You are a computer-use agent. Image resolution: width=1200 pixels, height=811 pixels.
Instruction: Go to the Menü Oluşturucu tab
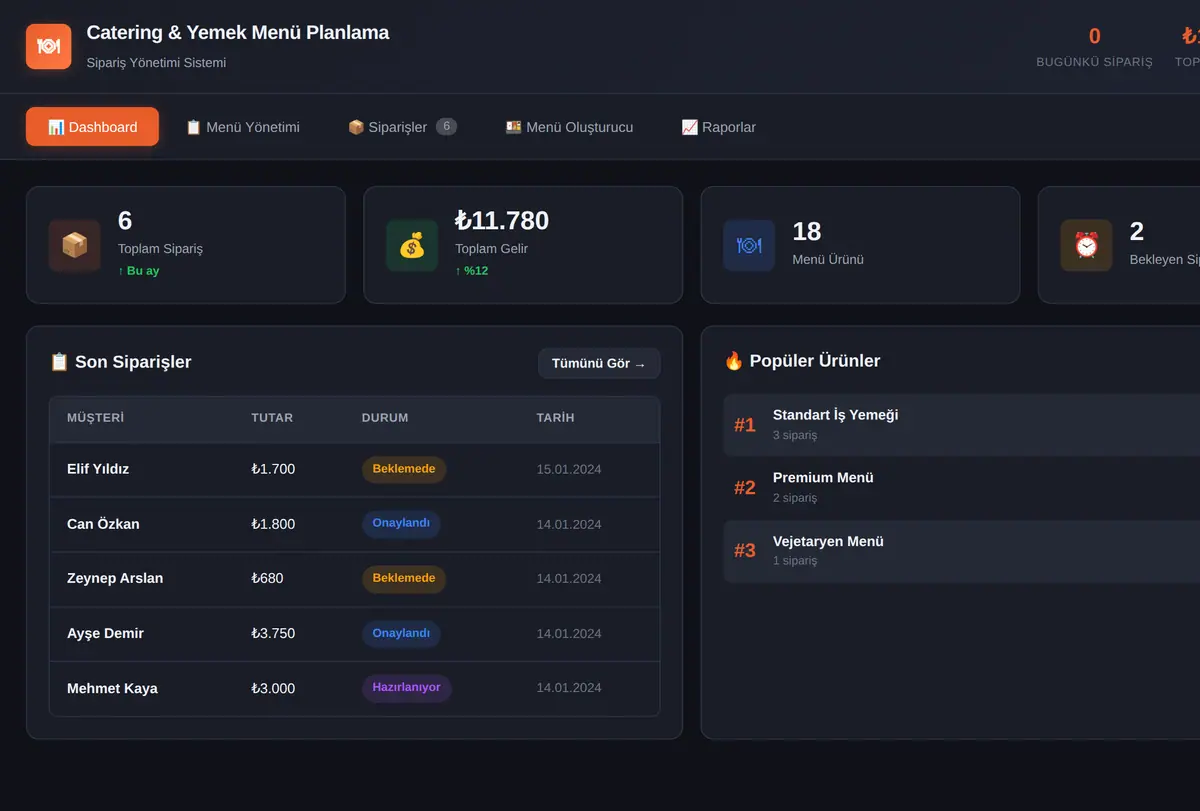click(569, 127)
